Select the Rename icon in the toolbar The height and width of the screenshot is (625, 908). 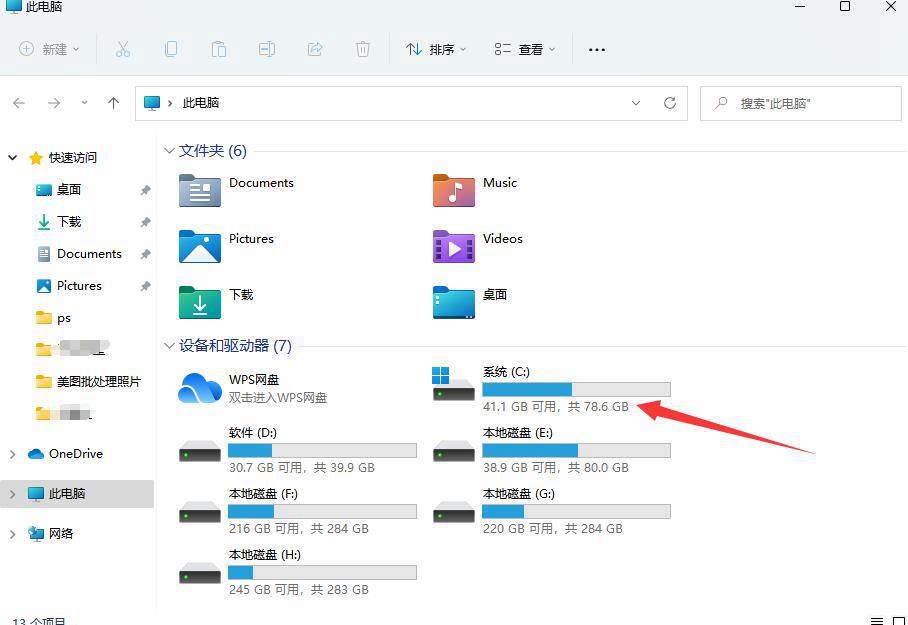pos(266,48)
